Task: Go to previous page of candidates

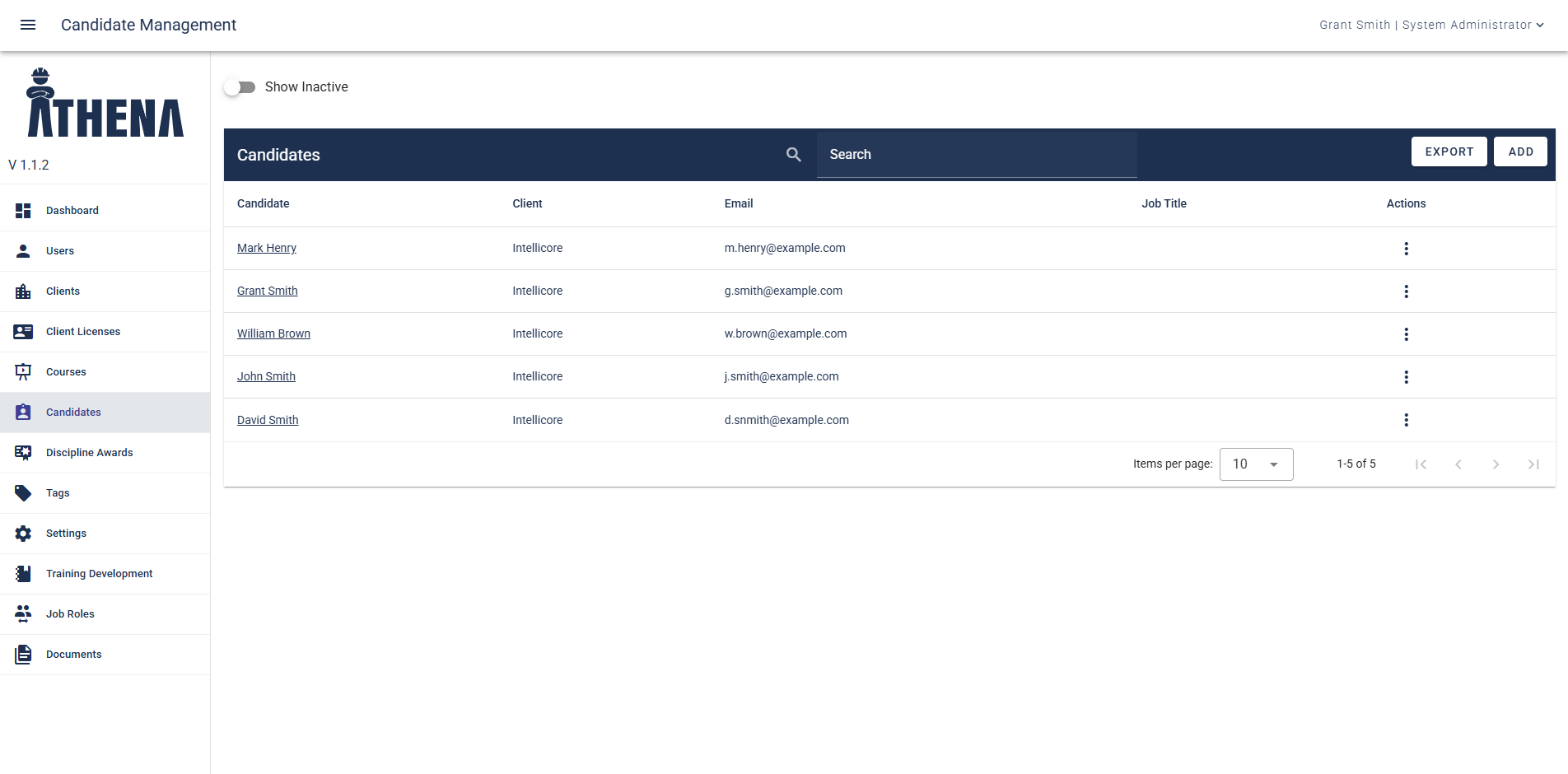Action: click(1458, 464)
